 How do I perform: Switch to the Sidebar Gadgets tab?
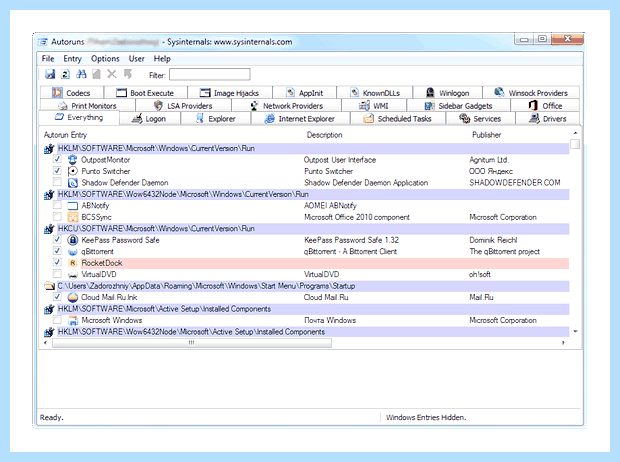pos(458,106)
